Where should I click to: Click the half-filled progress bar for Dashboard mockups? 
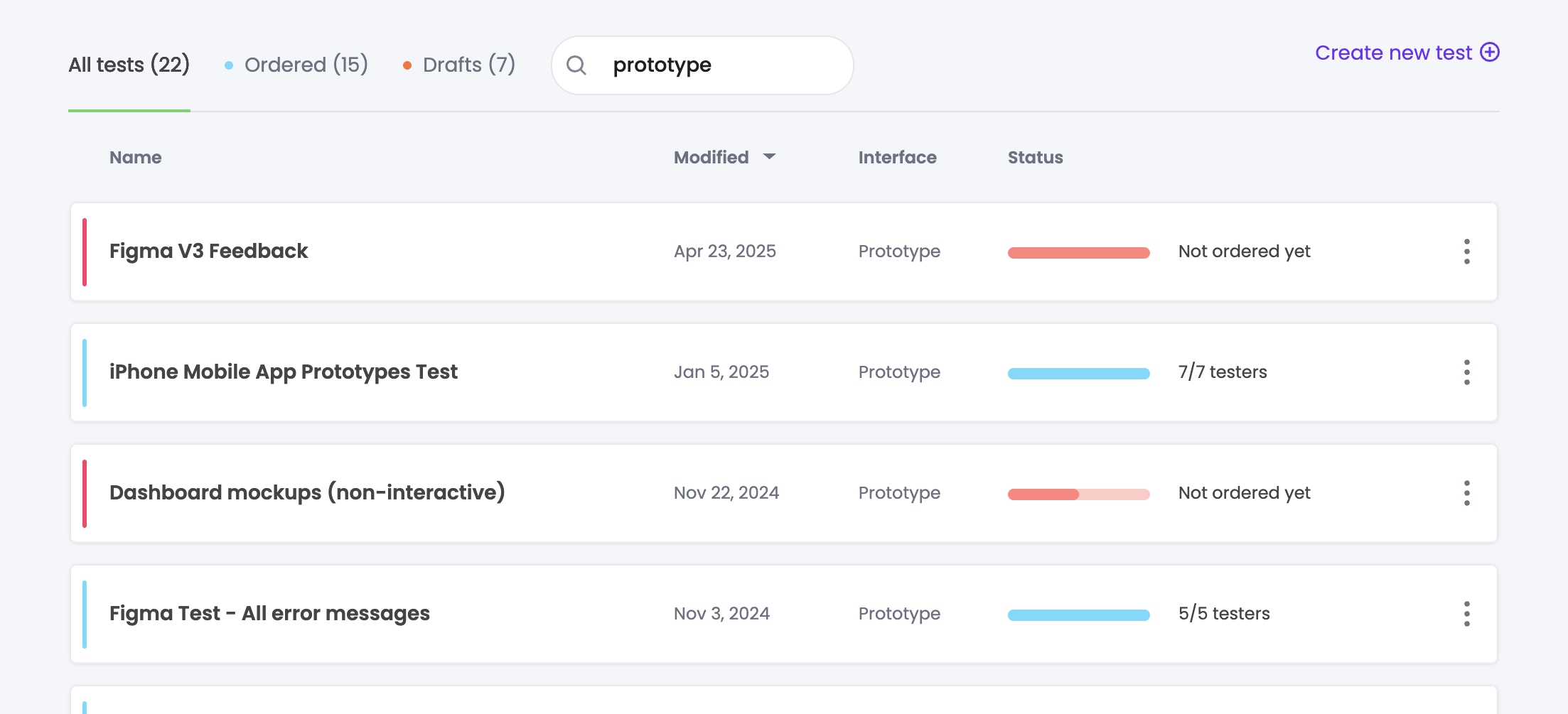[x=1079, y=494]
